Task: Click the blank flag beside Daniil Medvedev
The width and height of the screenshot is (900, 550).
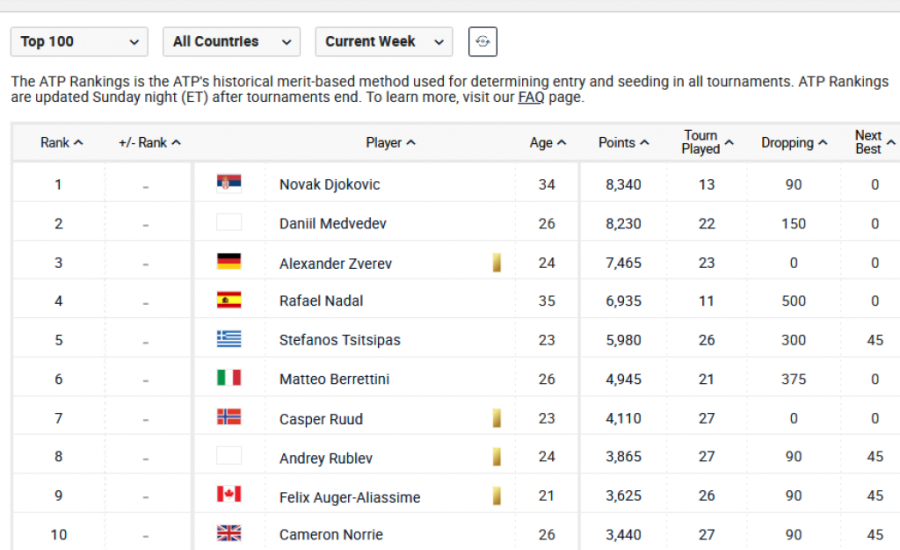Action: coord(229,222)
